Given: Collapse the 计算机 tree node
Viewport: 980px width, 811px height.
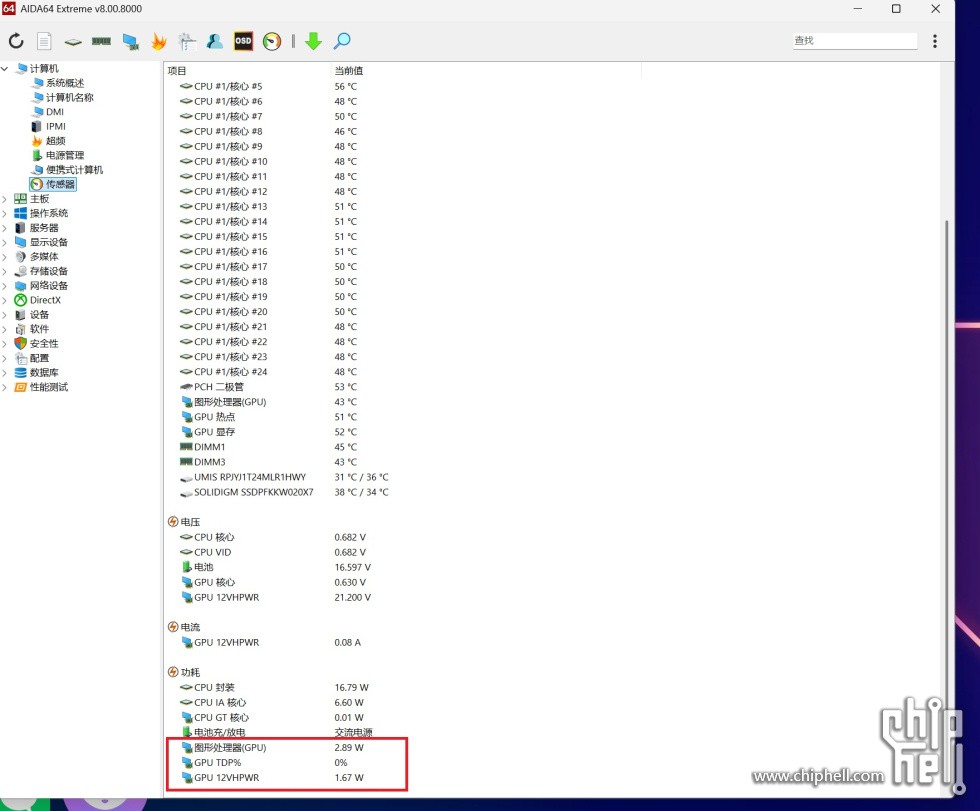Looking at the screenshot, I should (x=5, y=68).
